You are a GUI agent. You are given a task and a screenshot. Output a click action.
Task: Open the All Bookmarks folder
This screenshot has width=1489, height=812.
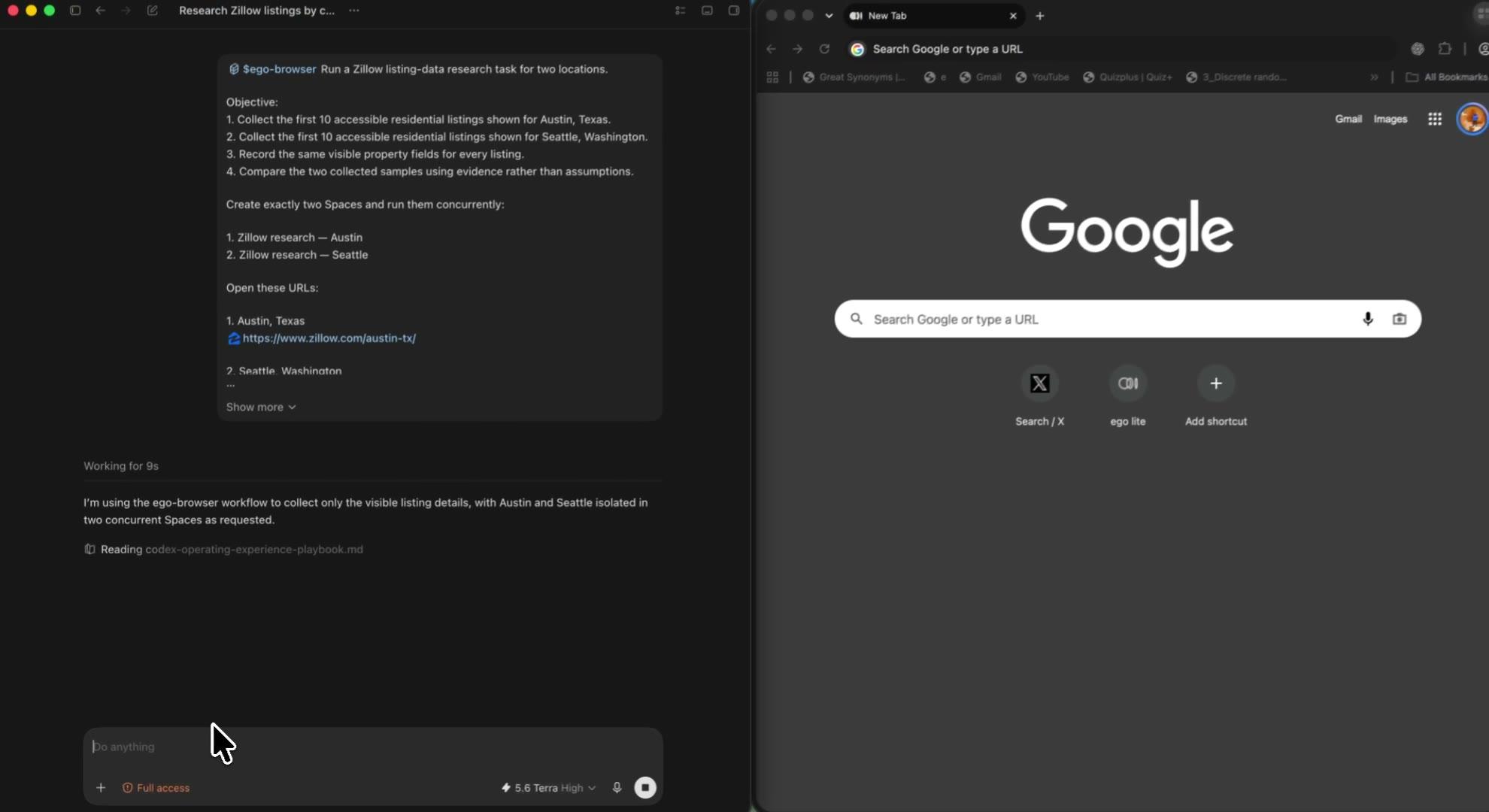point(1446,77)
